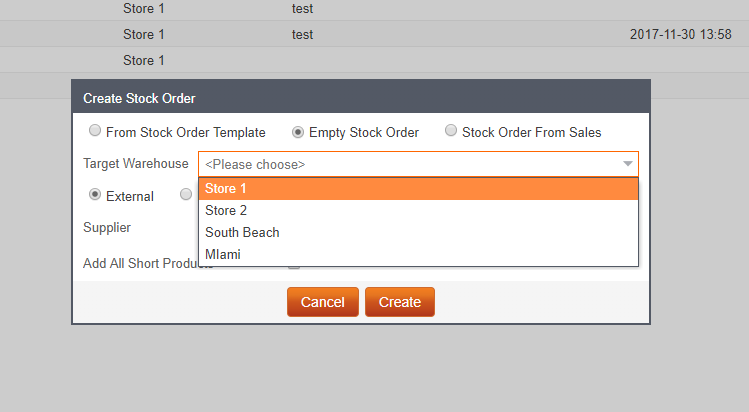Click the <Please choose> warehouse combo box
The image size is (749, 412).
pos(418,164)
